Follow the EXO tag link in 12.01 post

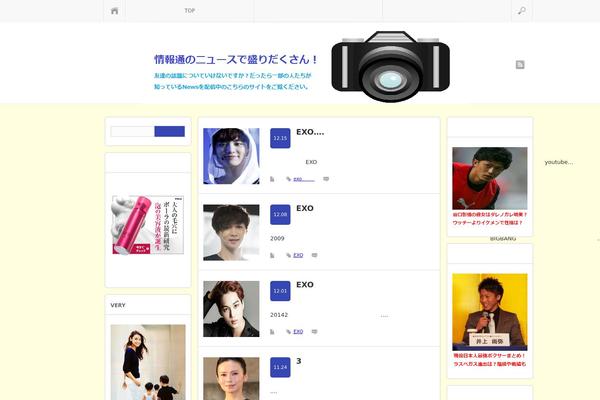(x=298, y=332)
